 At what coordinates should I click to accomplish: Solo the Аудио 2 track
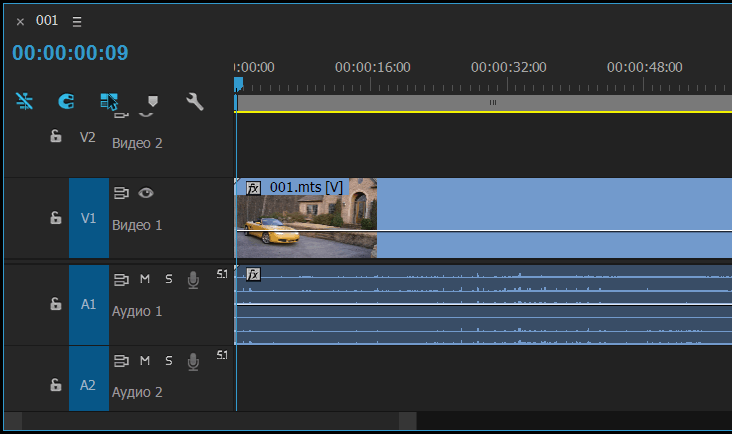(x=169, y=361)
